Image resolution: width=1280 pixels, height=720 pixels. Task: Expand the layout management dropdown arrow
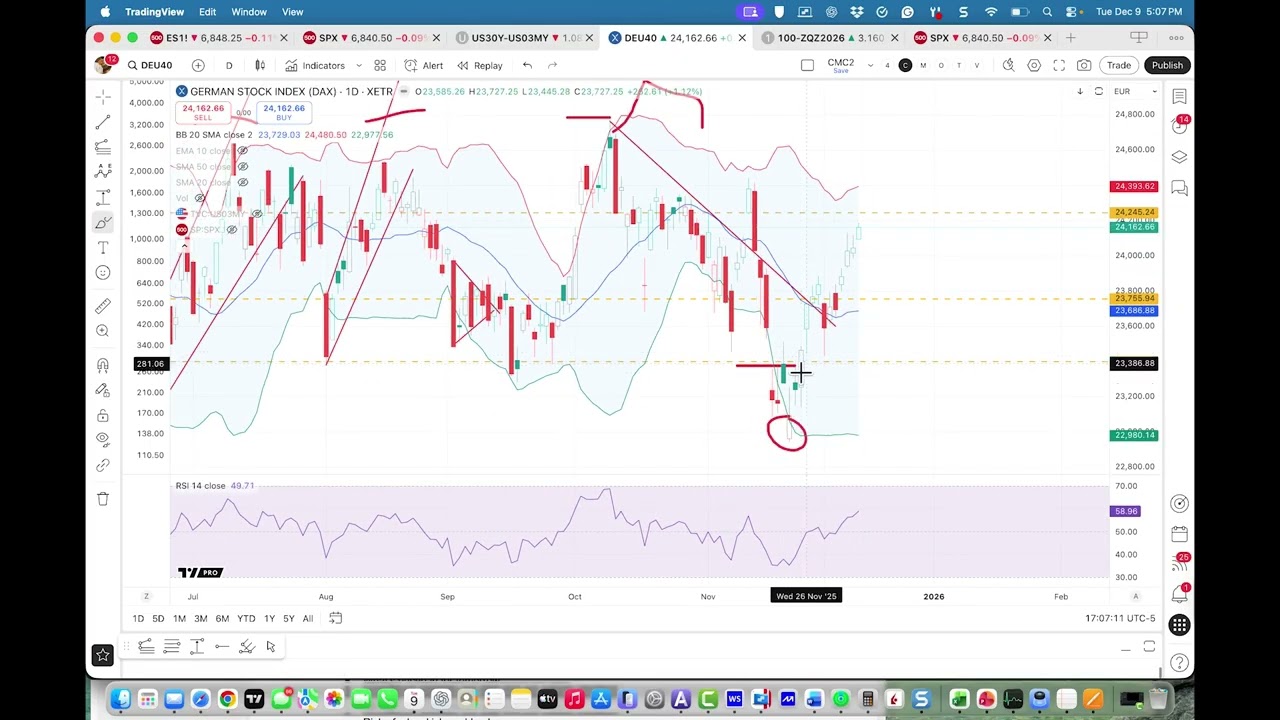(870, 65)
